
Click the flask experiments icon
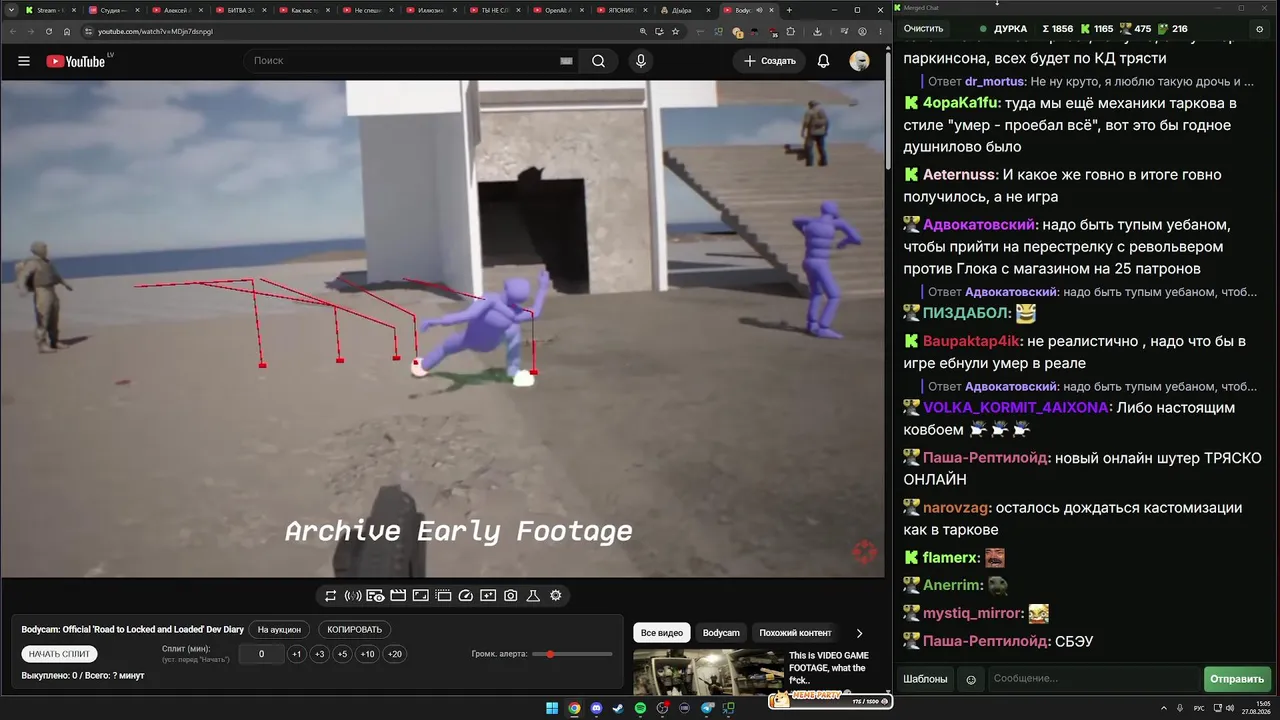(x=533, y=596)
